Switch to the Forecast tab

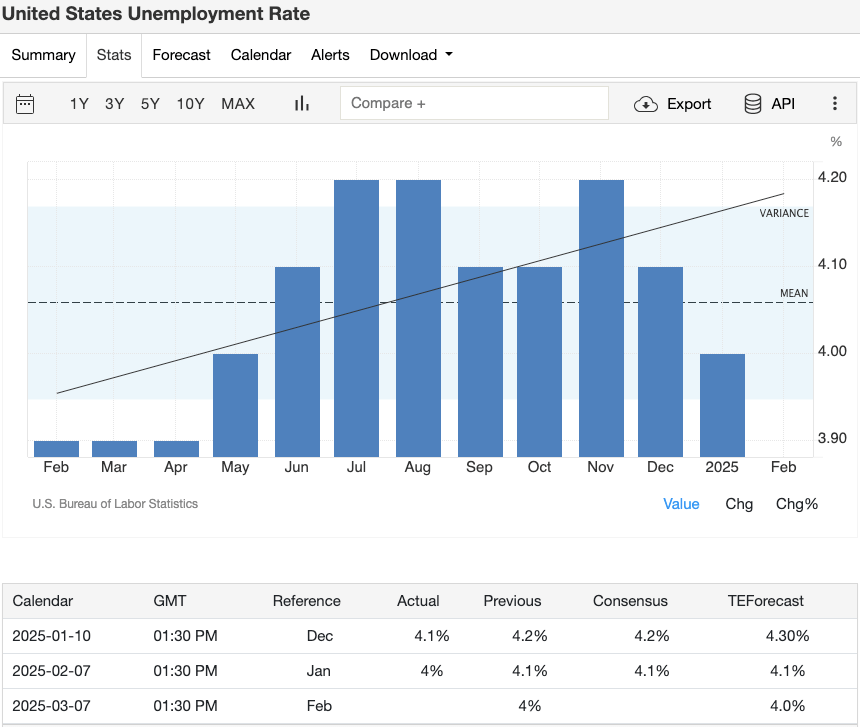[181, 55]
